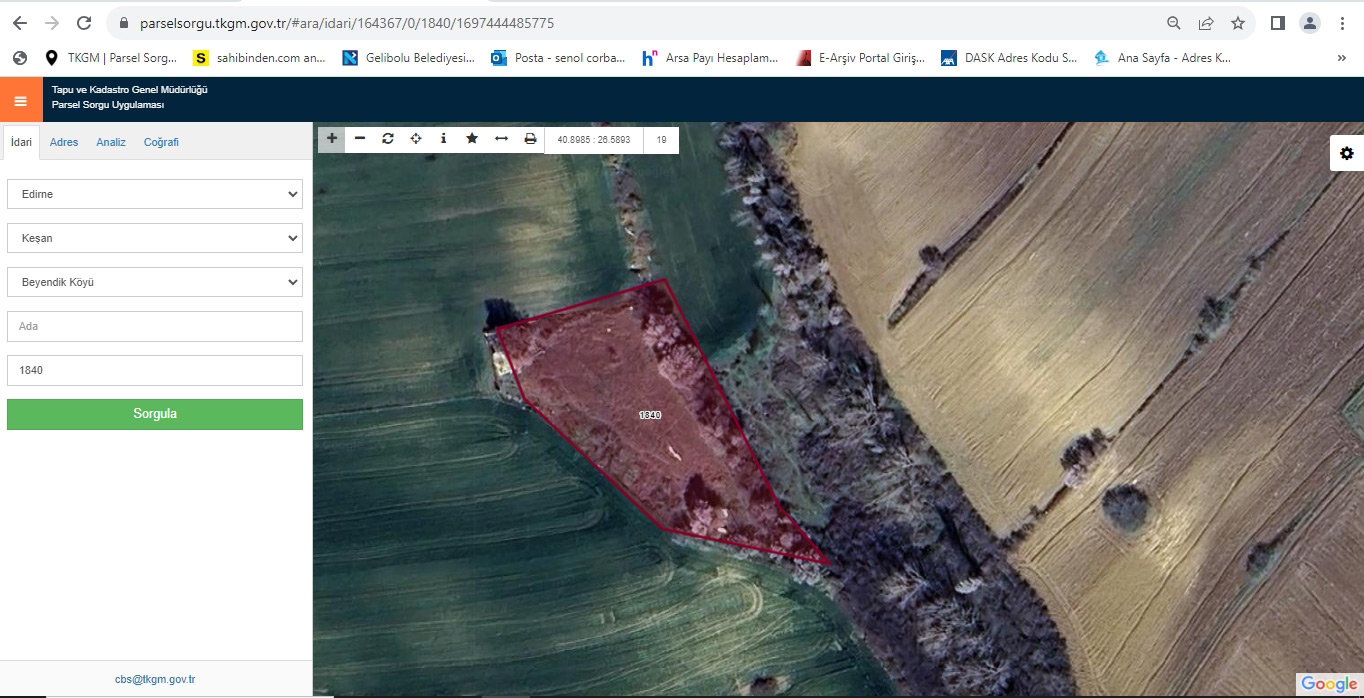Expand the Keşan district dropdown
The height and width of the screenshot is (698, 1364).
click(155, 238)
